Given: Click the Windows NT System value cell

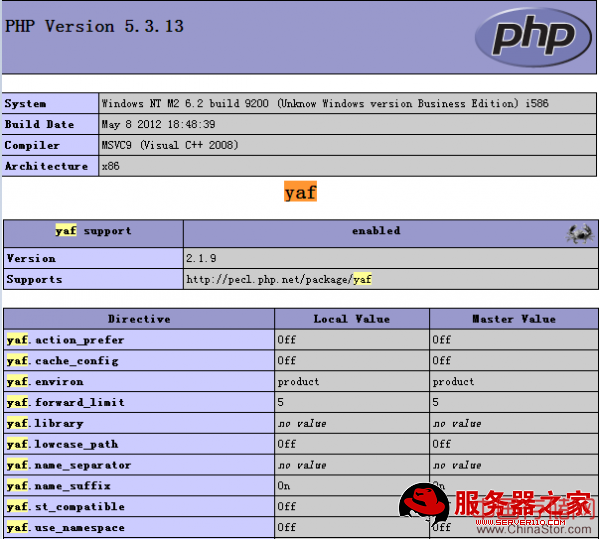Looking at the screenshot, I should pos(325,104).
